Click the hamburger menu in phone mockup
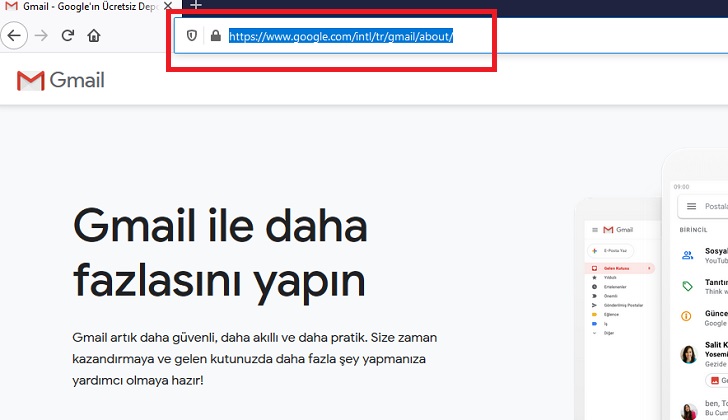728x420 pixels. coord(691,206)
